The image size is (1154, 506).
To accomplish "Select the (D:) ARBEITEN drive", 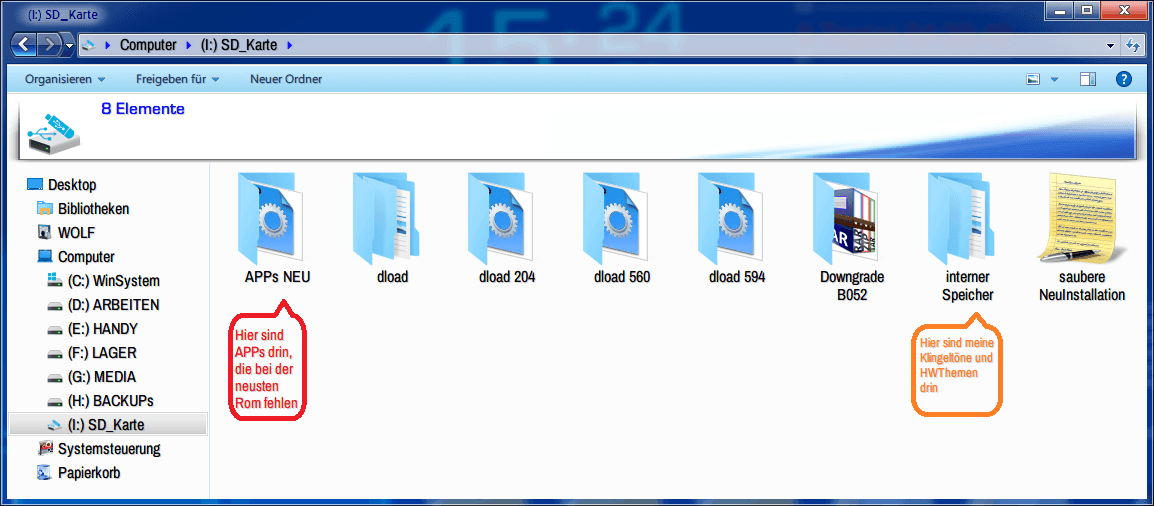I will pos(113,304).
